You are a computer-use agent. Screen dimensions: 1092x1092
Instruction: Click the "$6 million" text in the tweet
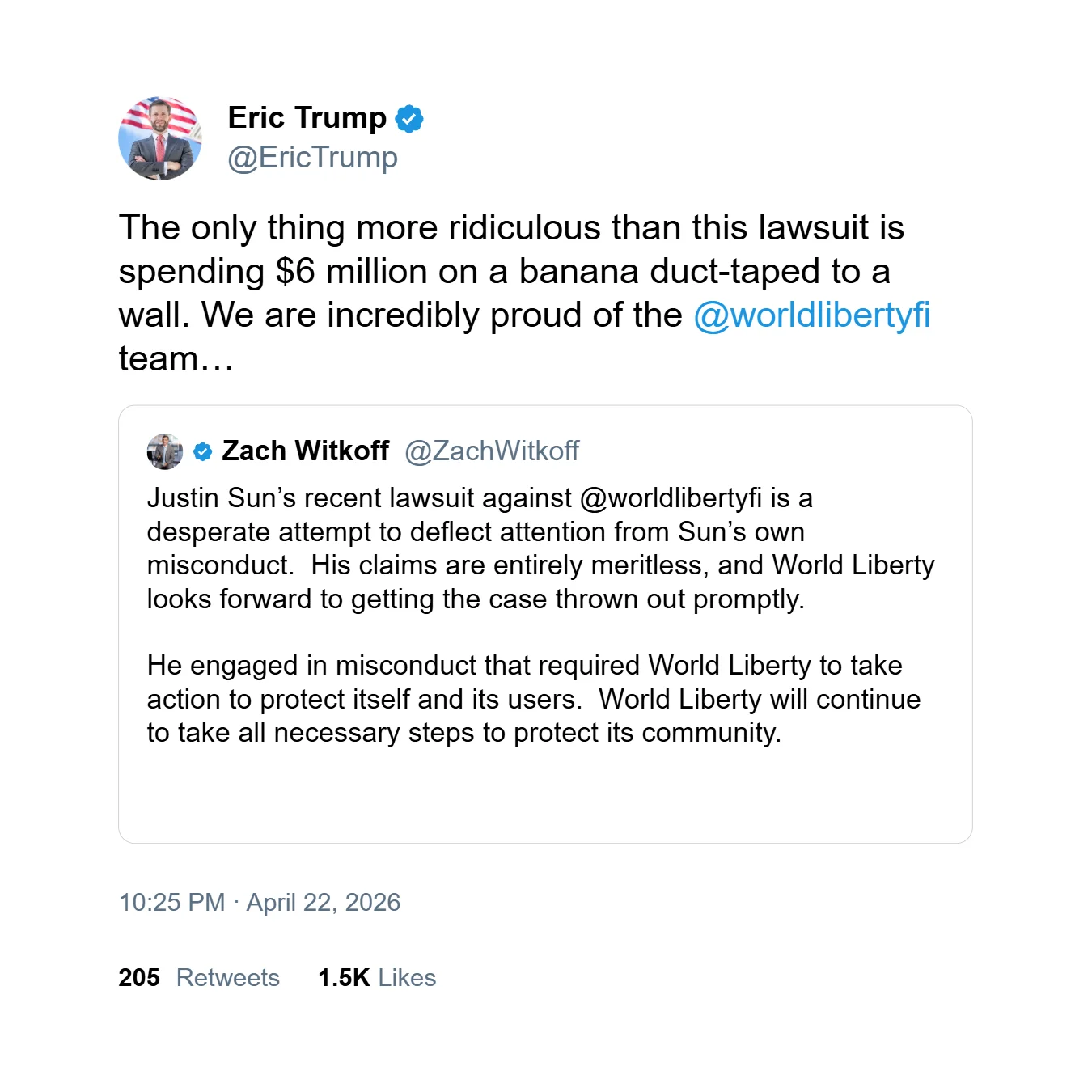[x=351, y=272]
